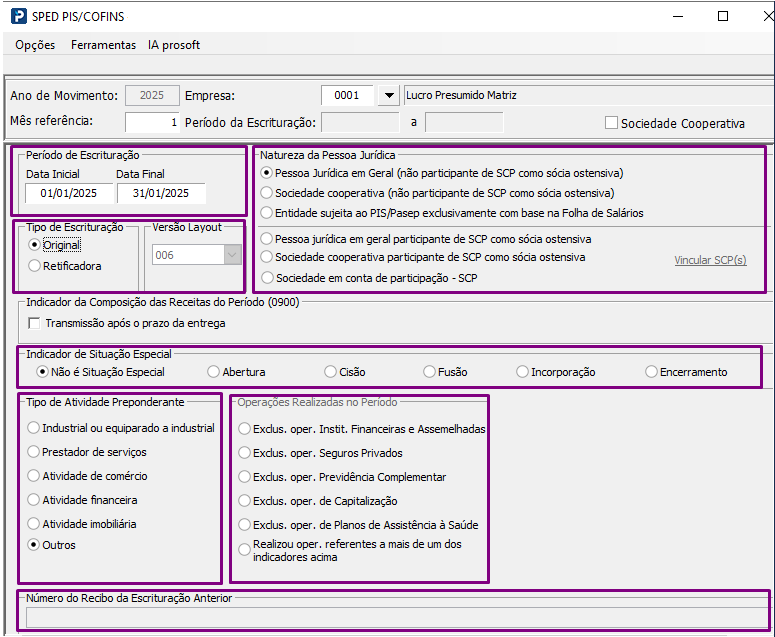Click the Vincular SCP(s) link

point(710,260)
